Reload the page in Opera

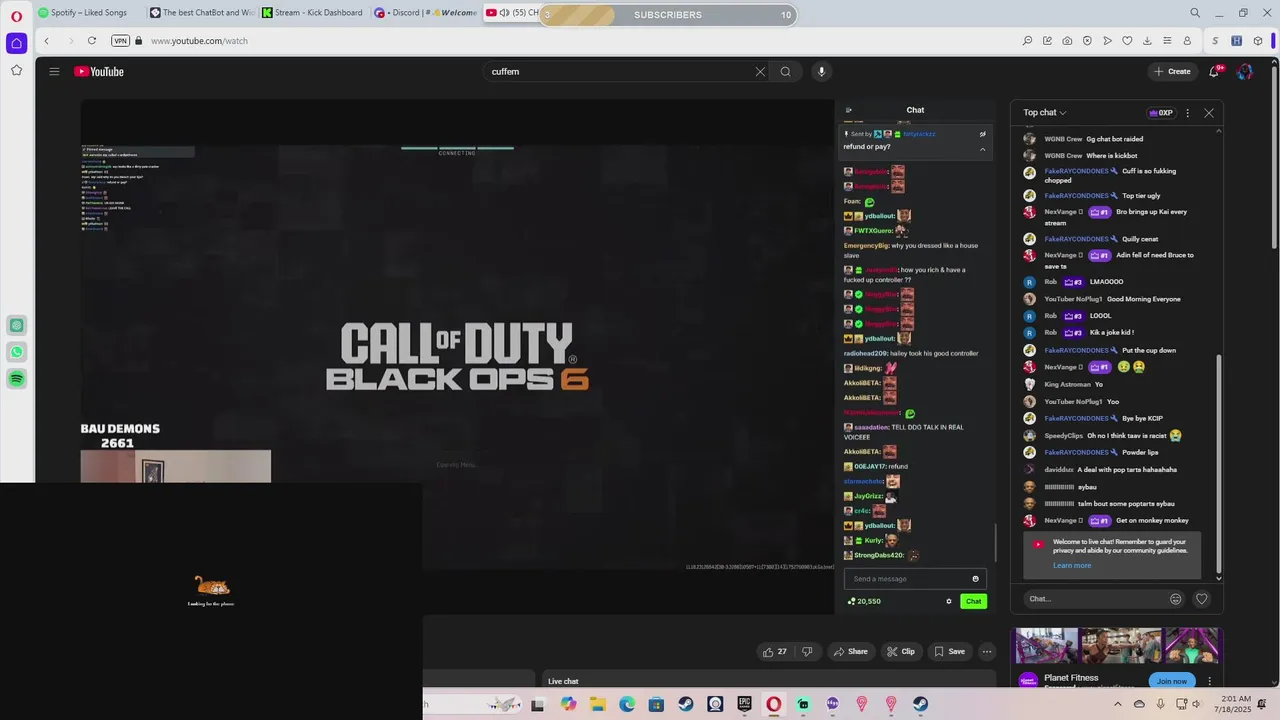pos(92,41)
